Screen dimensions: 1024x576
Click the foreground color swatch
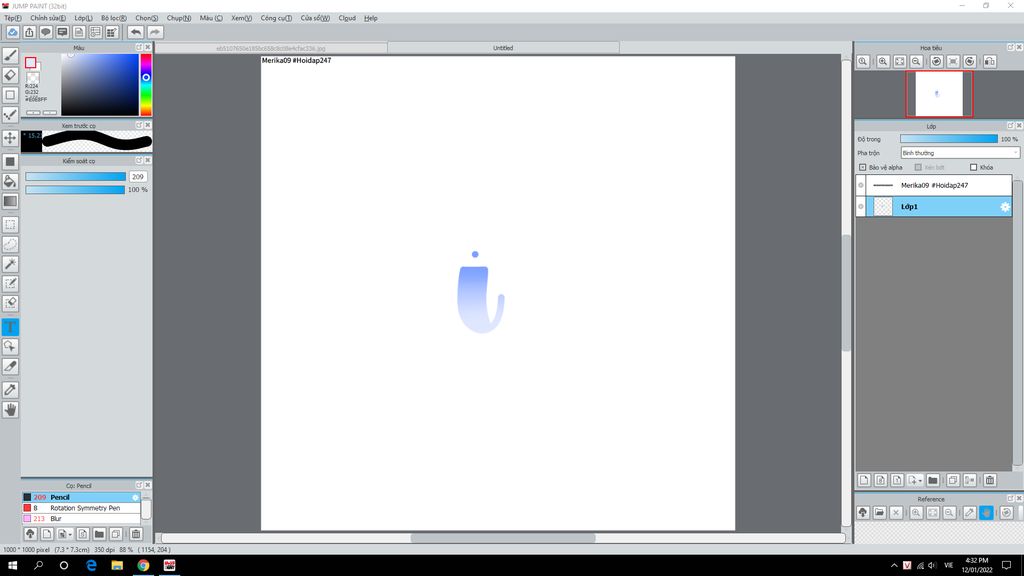[x=31, y=63]
